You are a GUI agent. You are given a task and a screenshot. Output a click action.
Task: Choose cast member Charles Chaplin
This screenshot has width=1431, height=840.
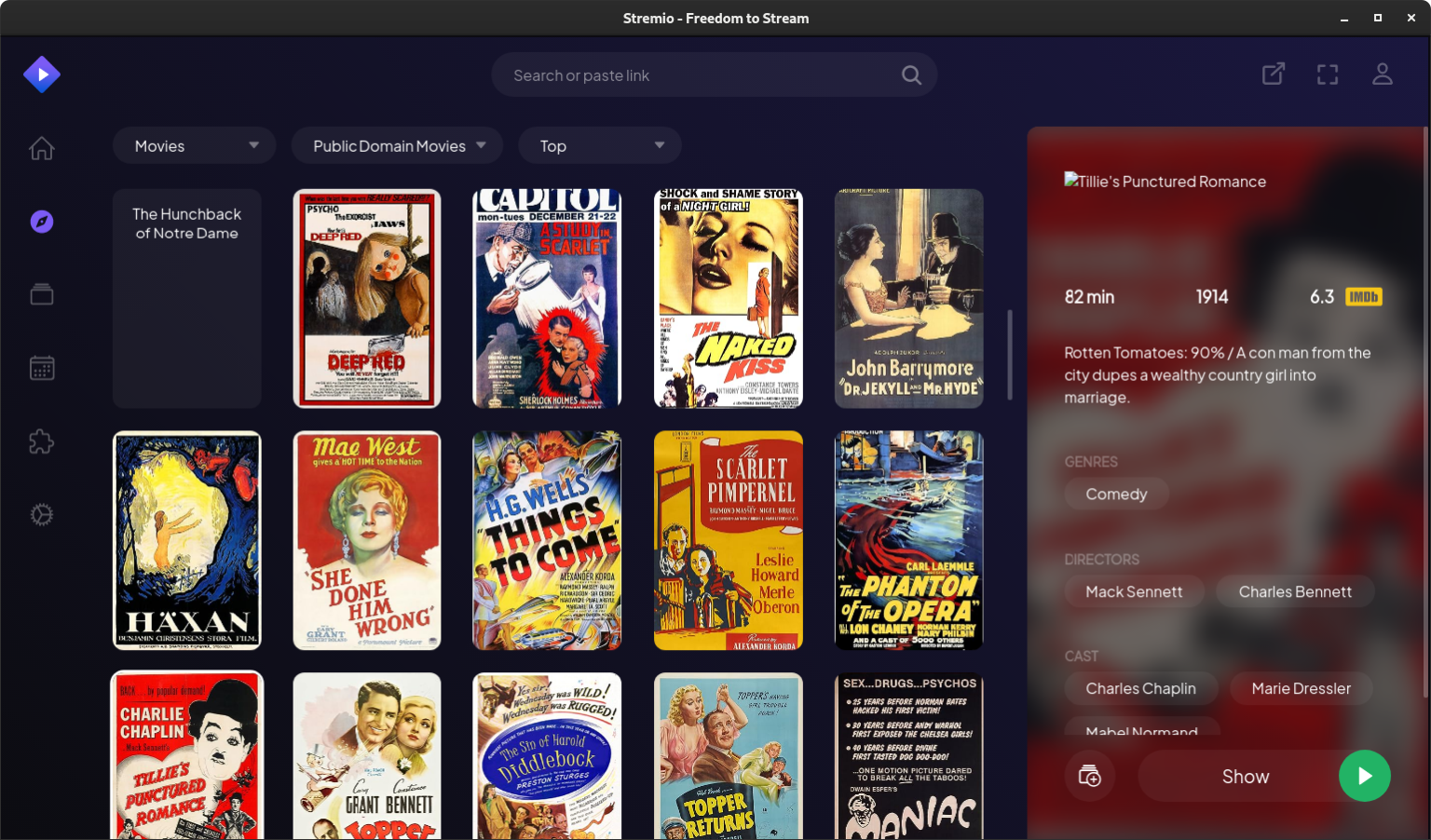click(x=1140, y=688)
